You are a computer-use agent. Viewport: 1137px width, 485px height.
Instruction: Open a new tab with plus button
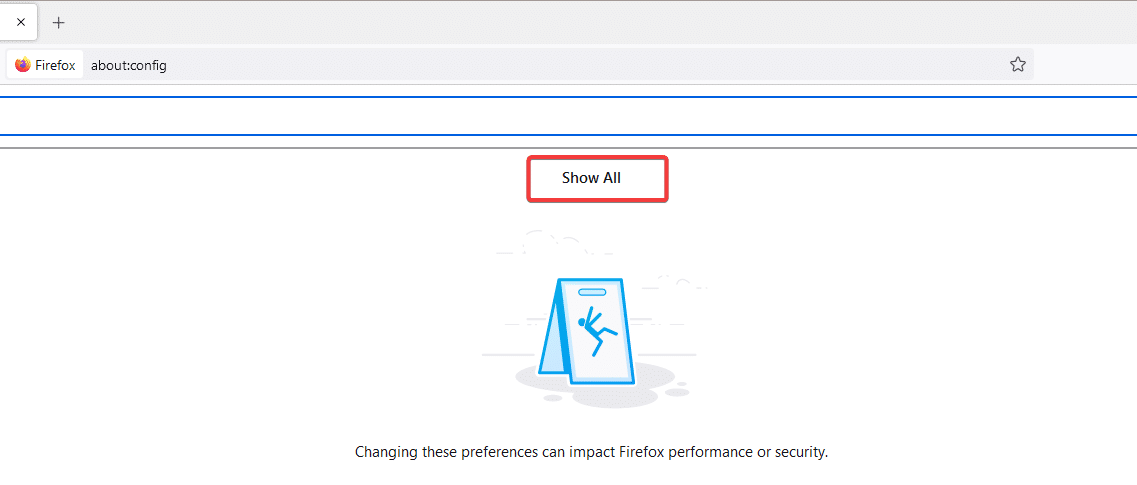pos(59,22)
